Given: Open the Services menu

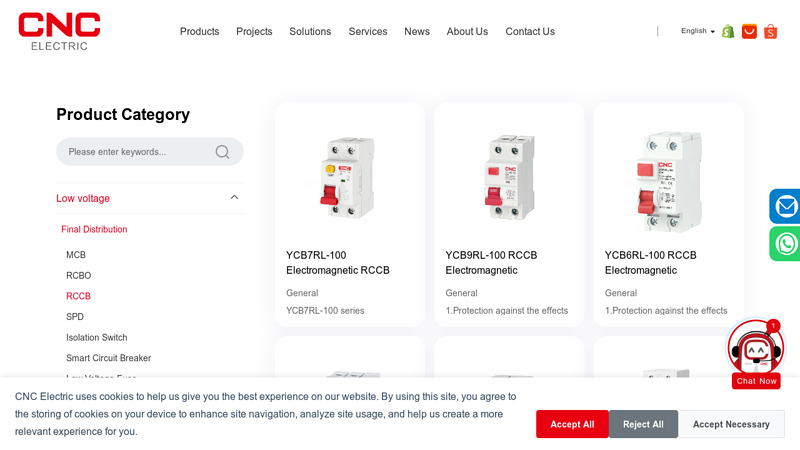Looking at the screenshot, I should [x=368, y=32].
